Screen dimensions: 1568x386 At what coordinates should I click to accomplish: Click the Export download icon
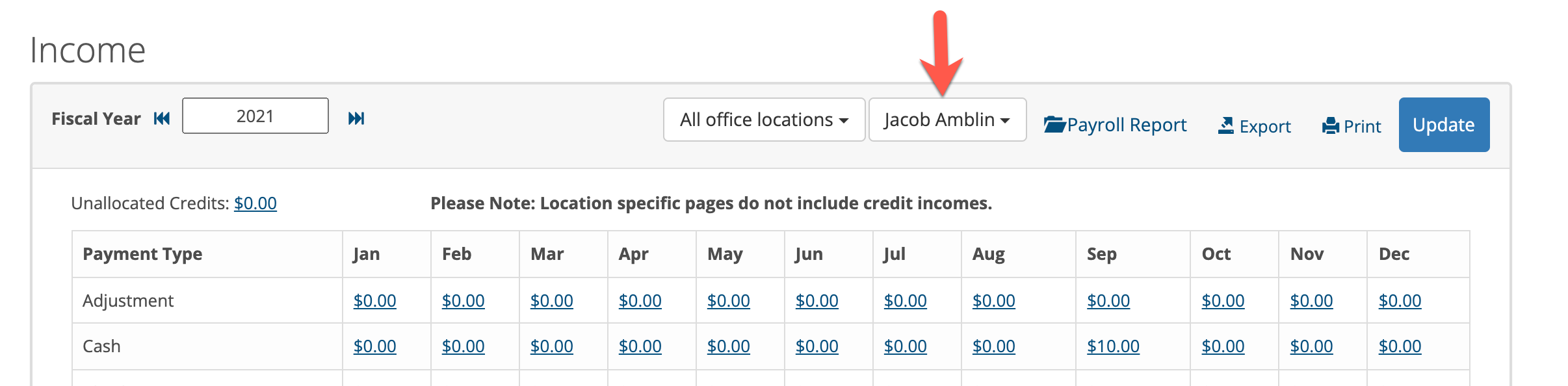tap(1226, 125)
